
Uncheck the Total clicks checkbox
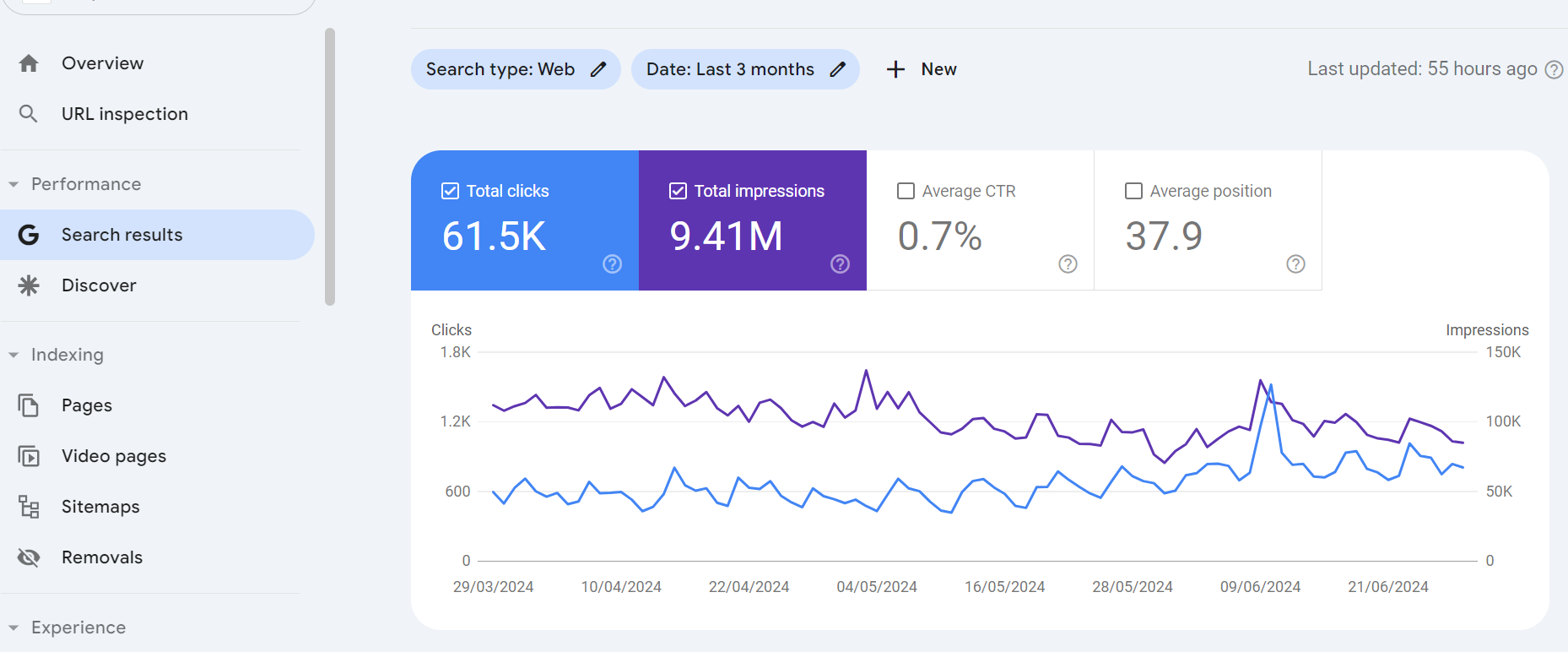[451, 191]
